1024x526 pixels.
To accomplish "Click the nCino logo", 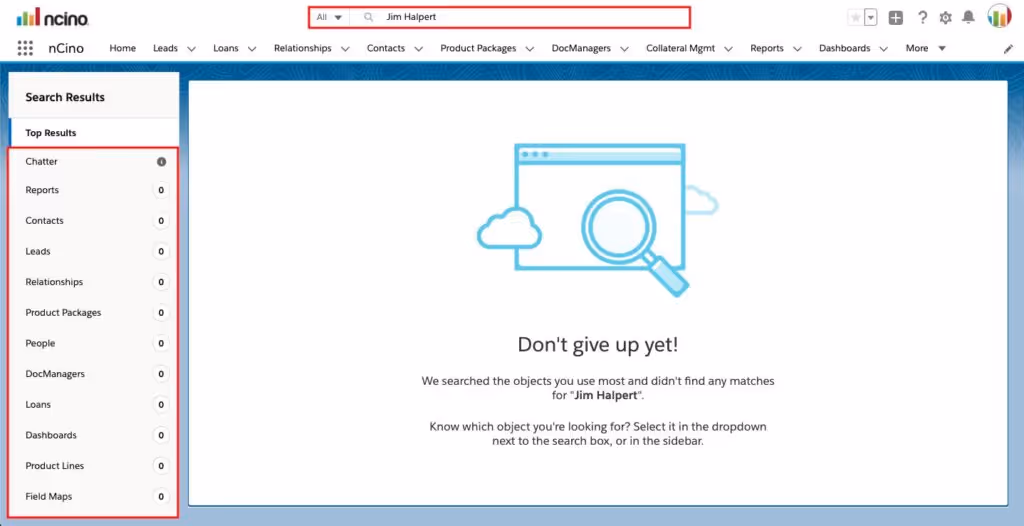I will pyautogui.click(x=52, y=18).
